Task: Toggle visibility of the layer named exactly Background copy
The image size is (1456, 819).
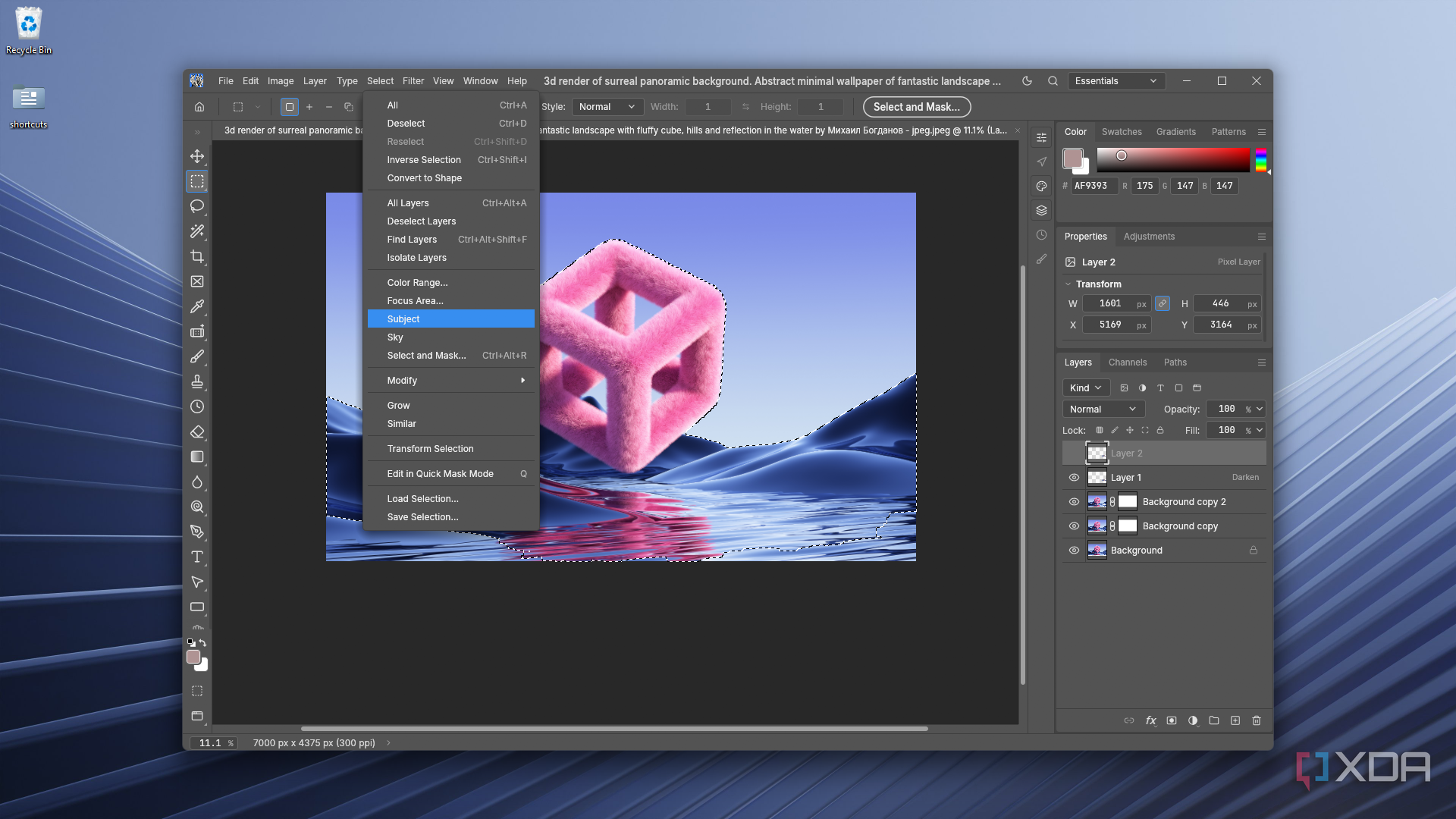Action: coord(1074,526)
